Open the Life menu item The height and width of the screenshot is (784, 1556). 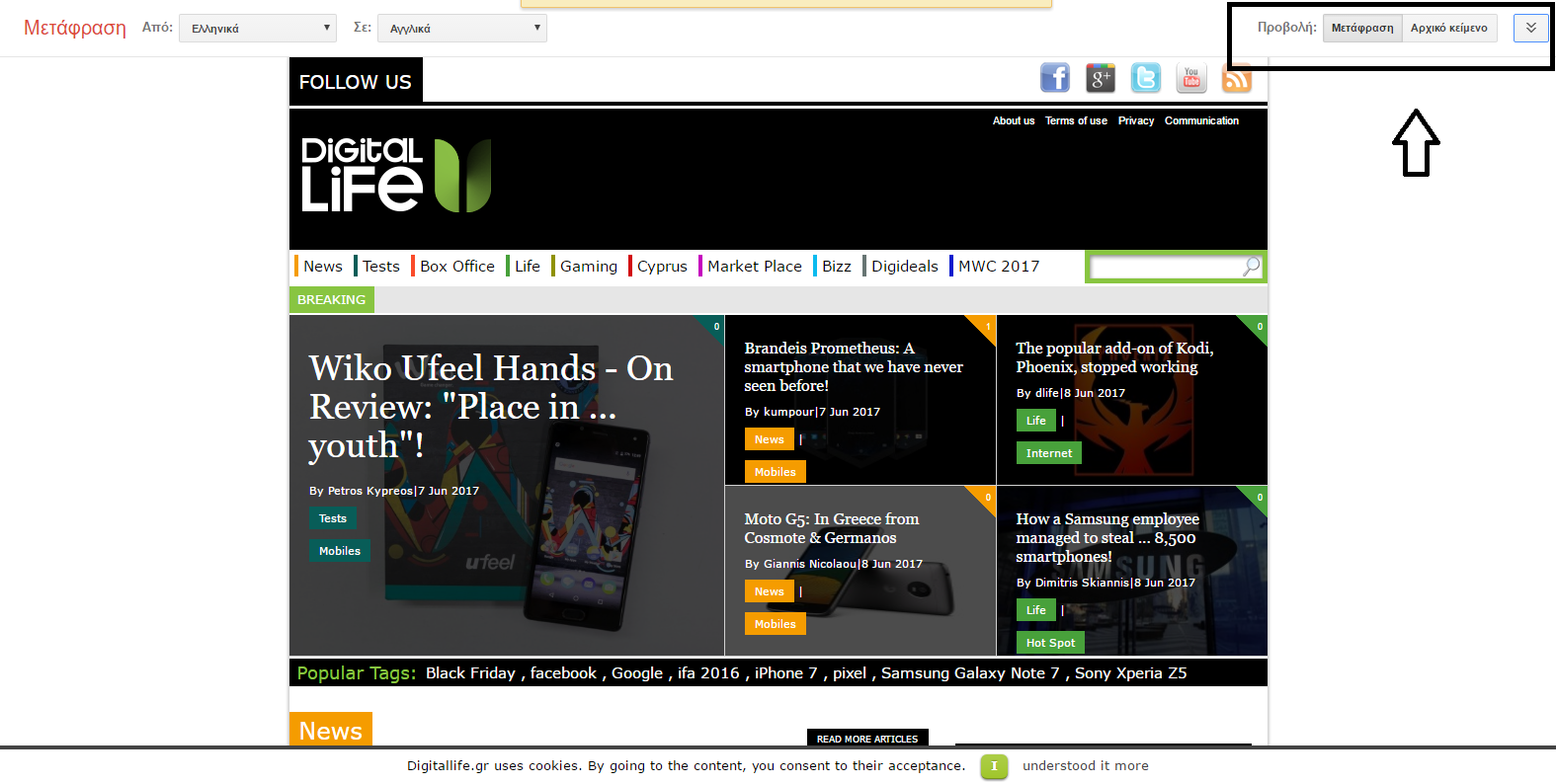point(527,267)
